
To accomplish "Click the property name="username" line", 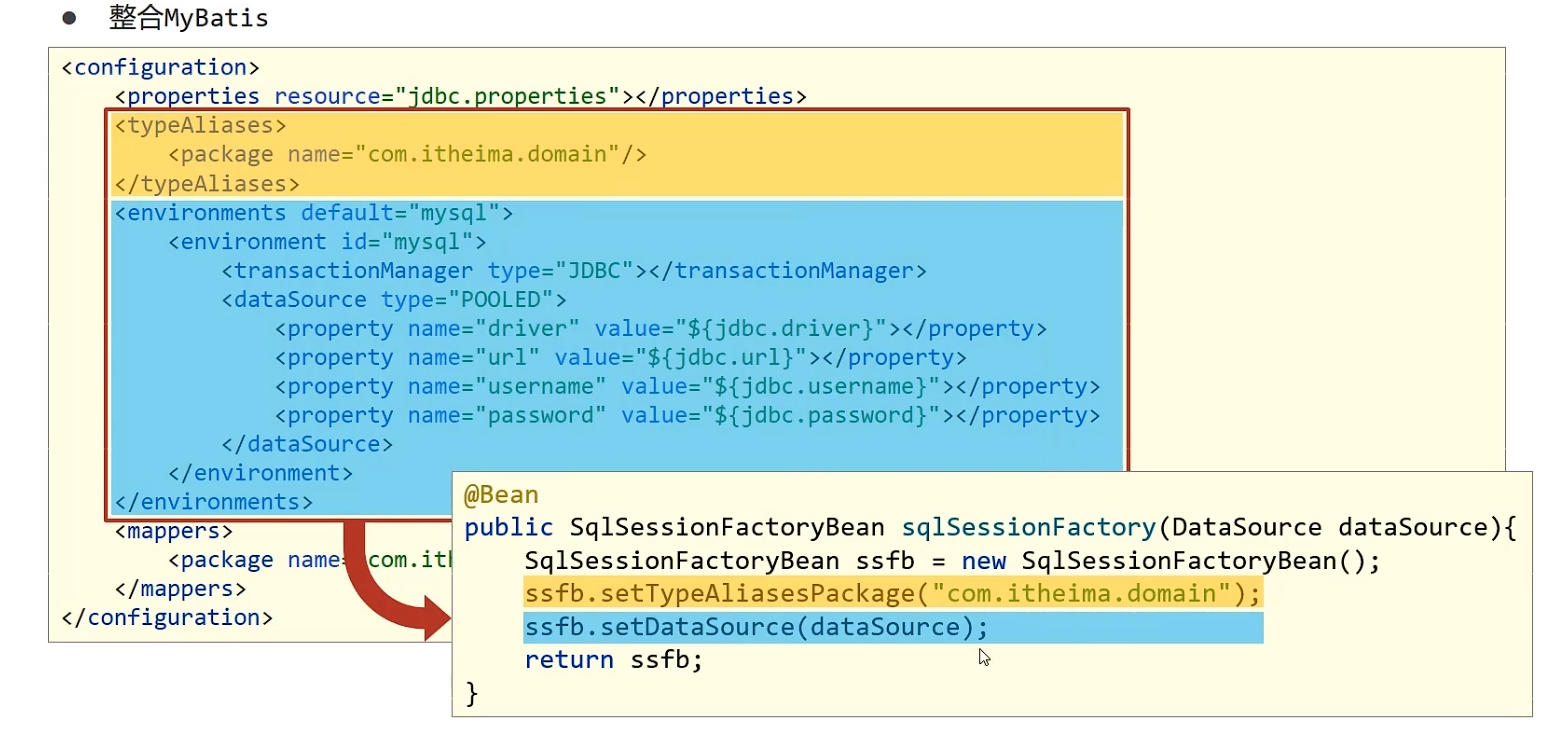I will (688, 387).
